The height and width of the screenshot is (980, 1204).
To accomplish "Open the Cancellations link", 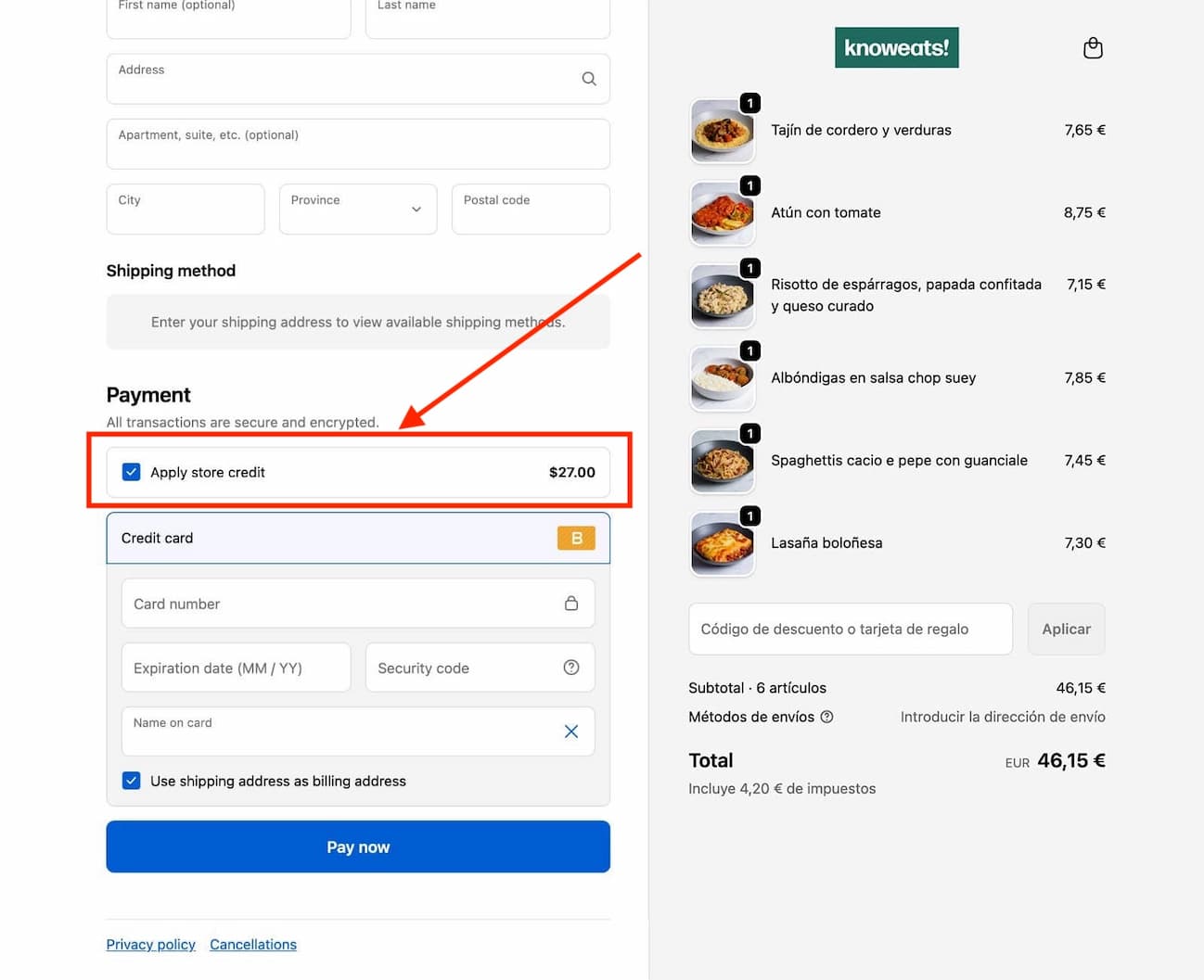I will click(253, 945).
